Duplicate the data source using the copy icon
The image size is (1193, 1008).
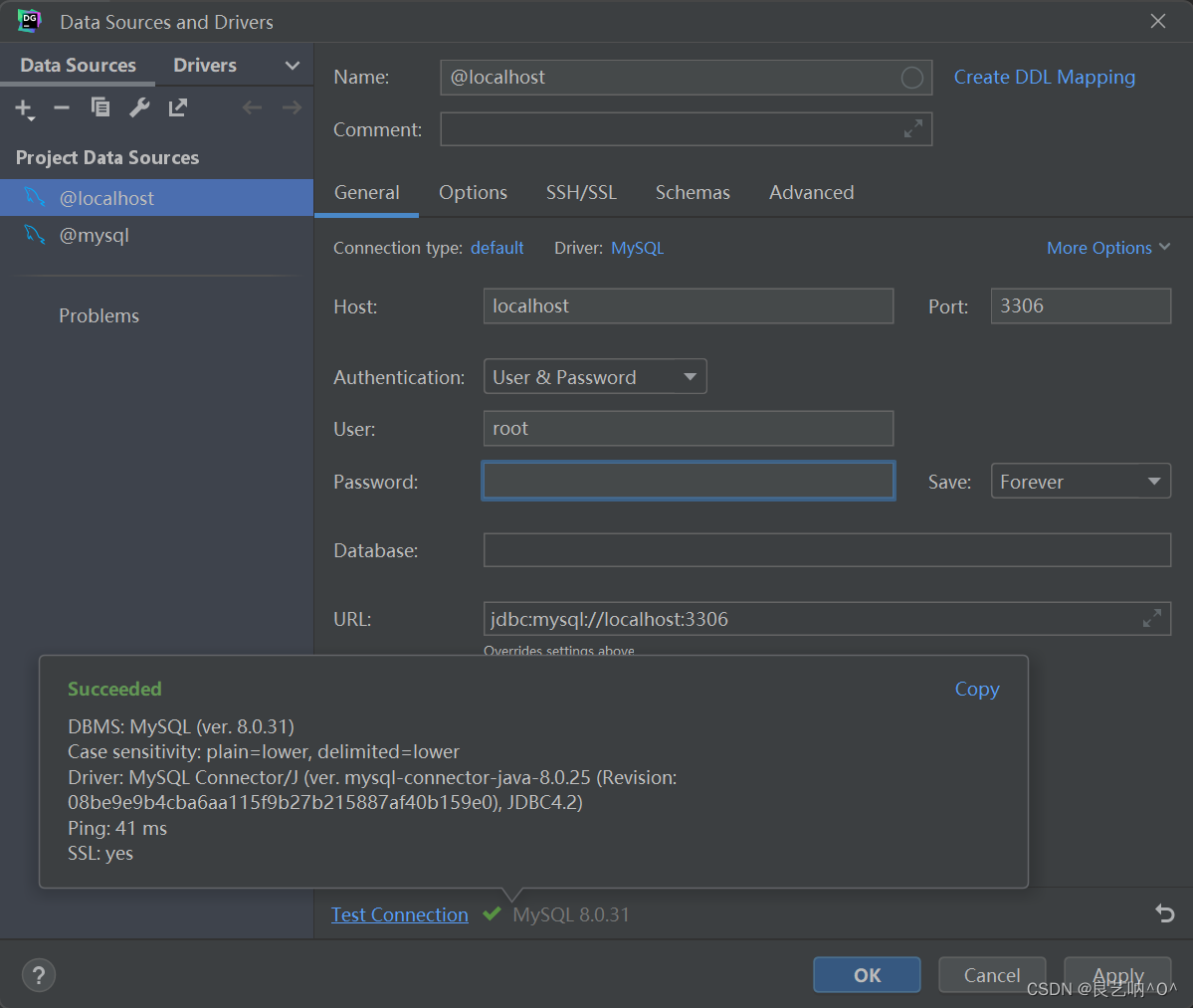coord(100,108)
